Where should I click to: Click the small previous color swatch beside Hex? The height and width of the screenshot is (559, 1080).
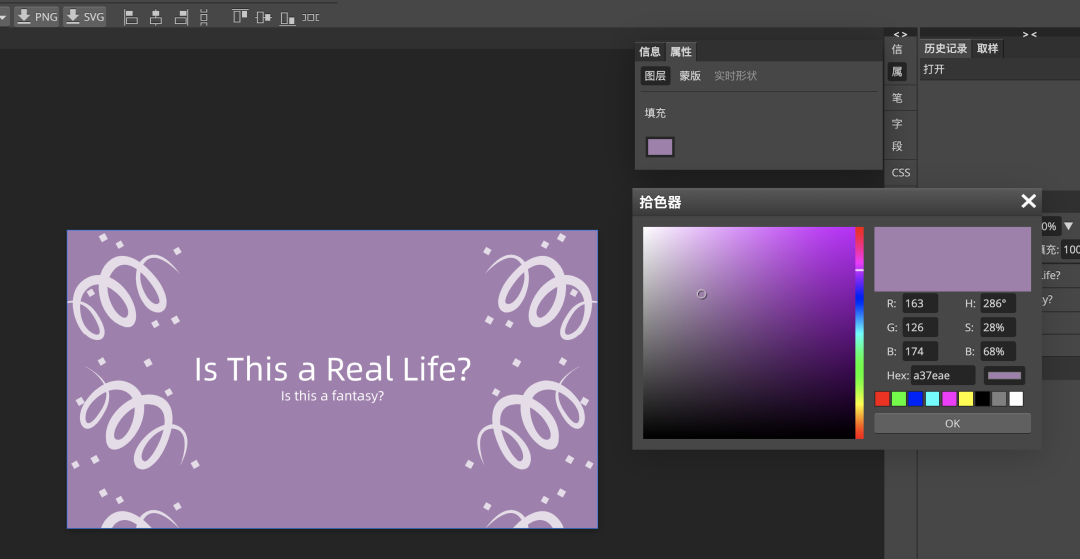pos(1004,375)
